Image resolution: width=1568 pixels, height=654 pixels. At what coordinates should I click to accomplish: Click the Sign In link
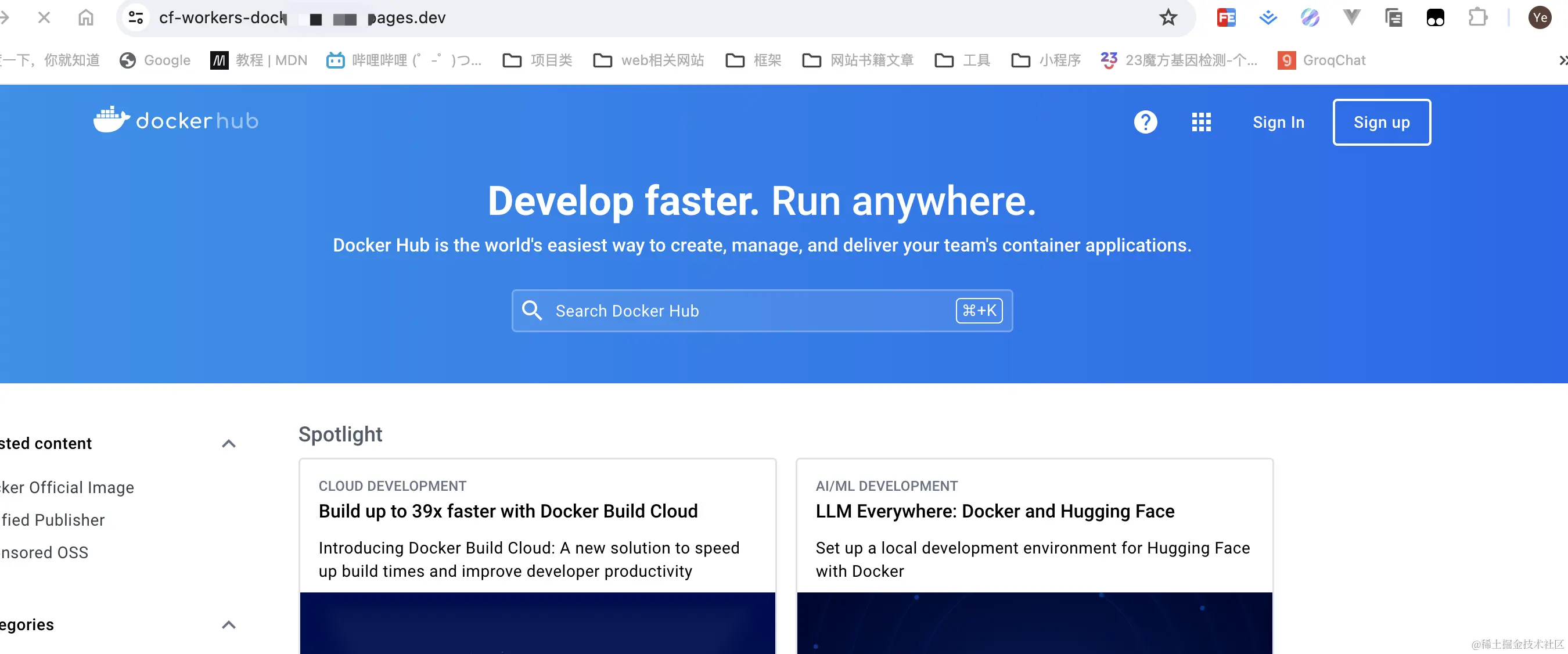point(1278,123)
